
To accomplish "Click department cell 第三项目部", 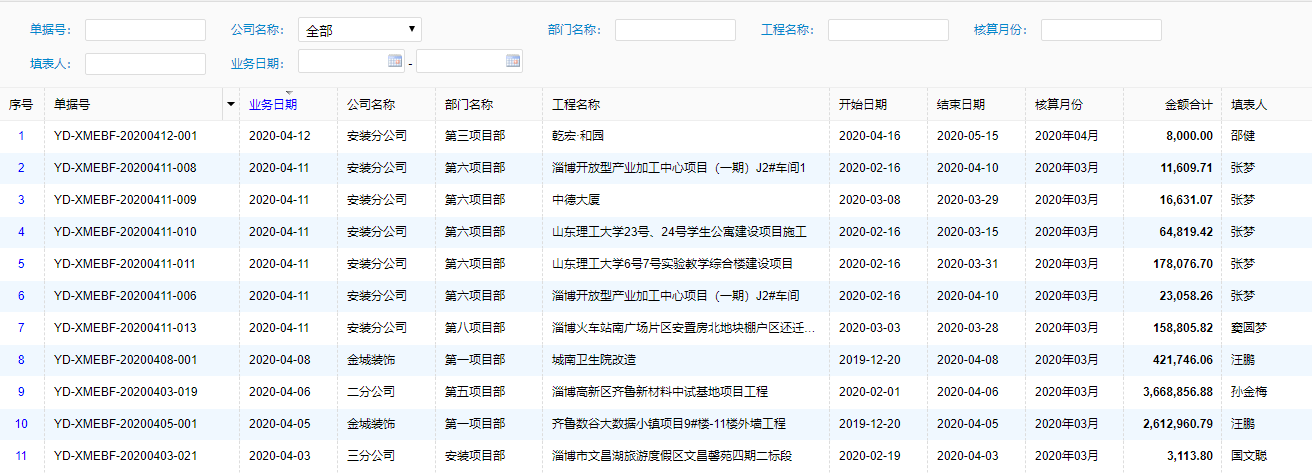I will click(x=475, y=136).
